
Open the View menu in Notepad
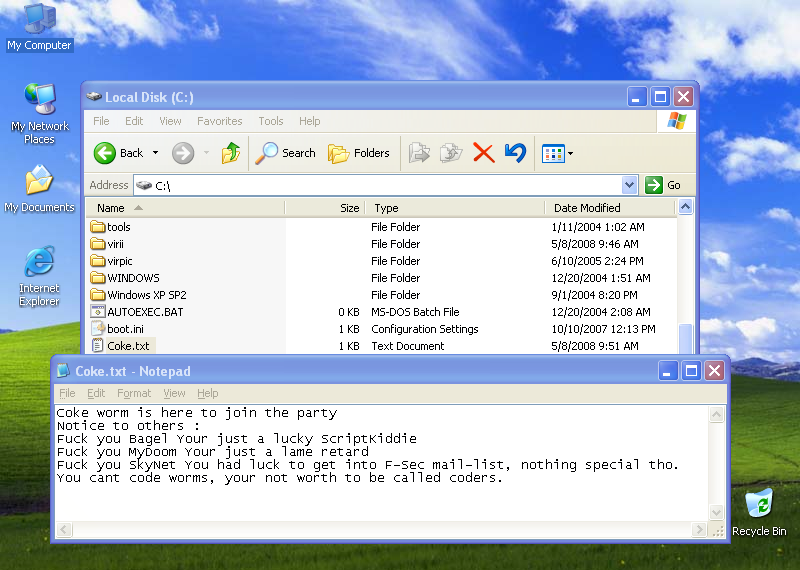click(x=174, y=393)
